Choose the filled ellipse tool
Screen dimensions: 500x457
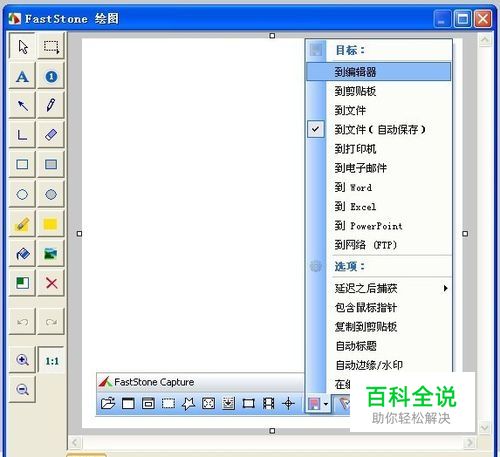(x=51, y=194)
